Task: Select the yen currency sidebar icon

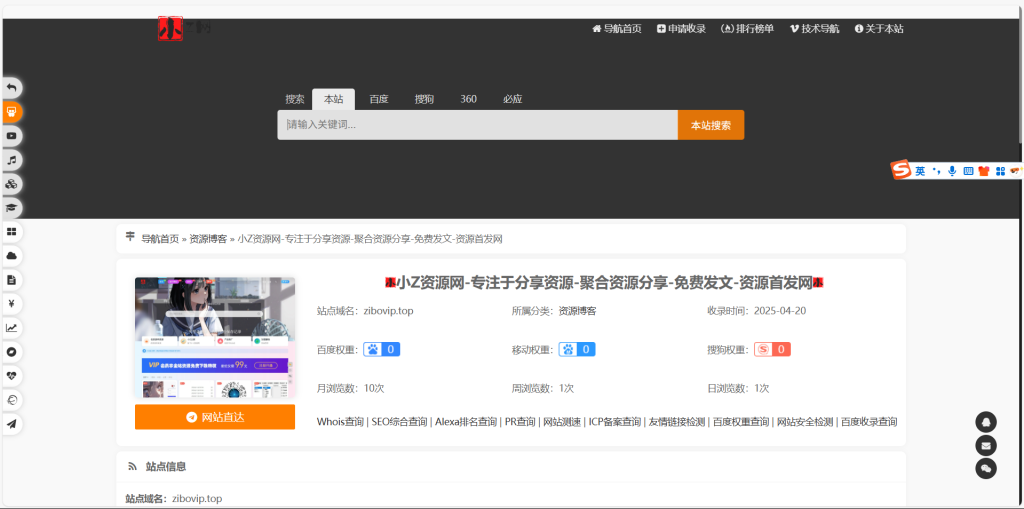Action: click(12, 304)
